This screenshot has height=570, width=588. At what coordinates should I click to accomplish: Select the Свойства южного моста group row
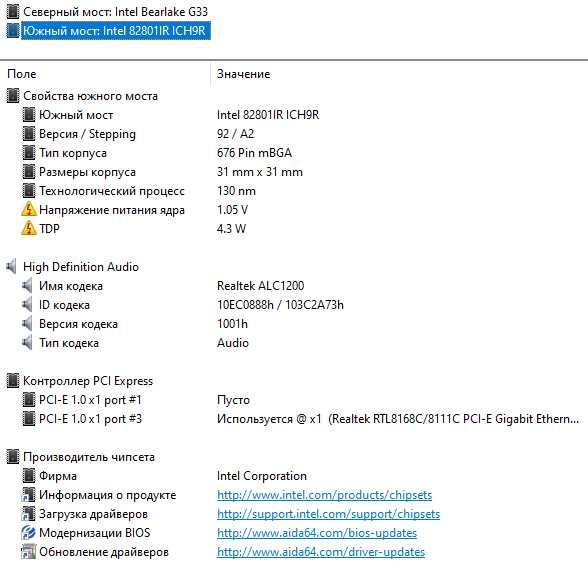click(90, 96)
